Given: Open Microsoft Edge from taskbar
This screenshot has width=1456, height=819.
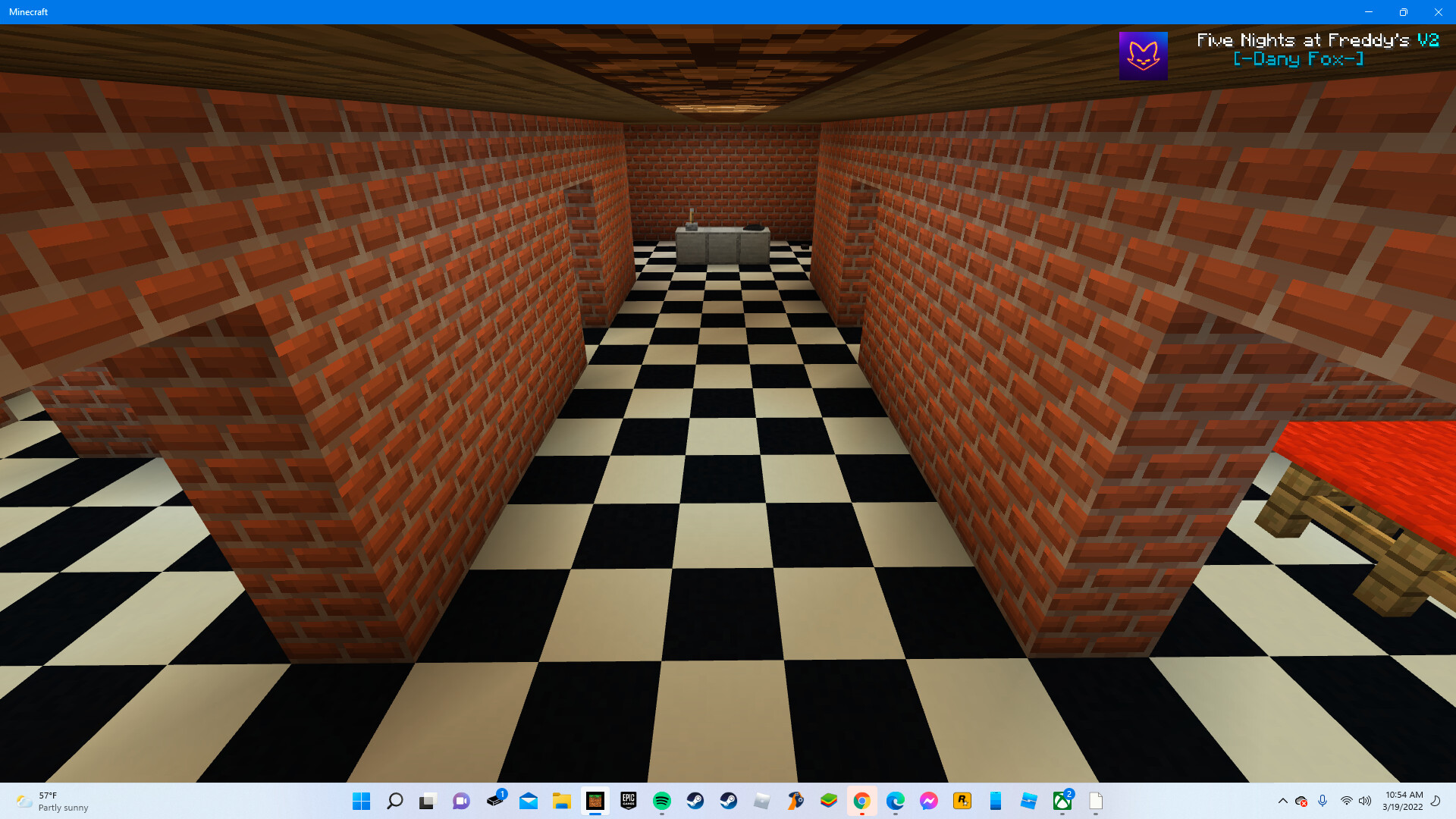Looking at the screenshot, I should (x=895, y=801).
